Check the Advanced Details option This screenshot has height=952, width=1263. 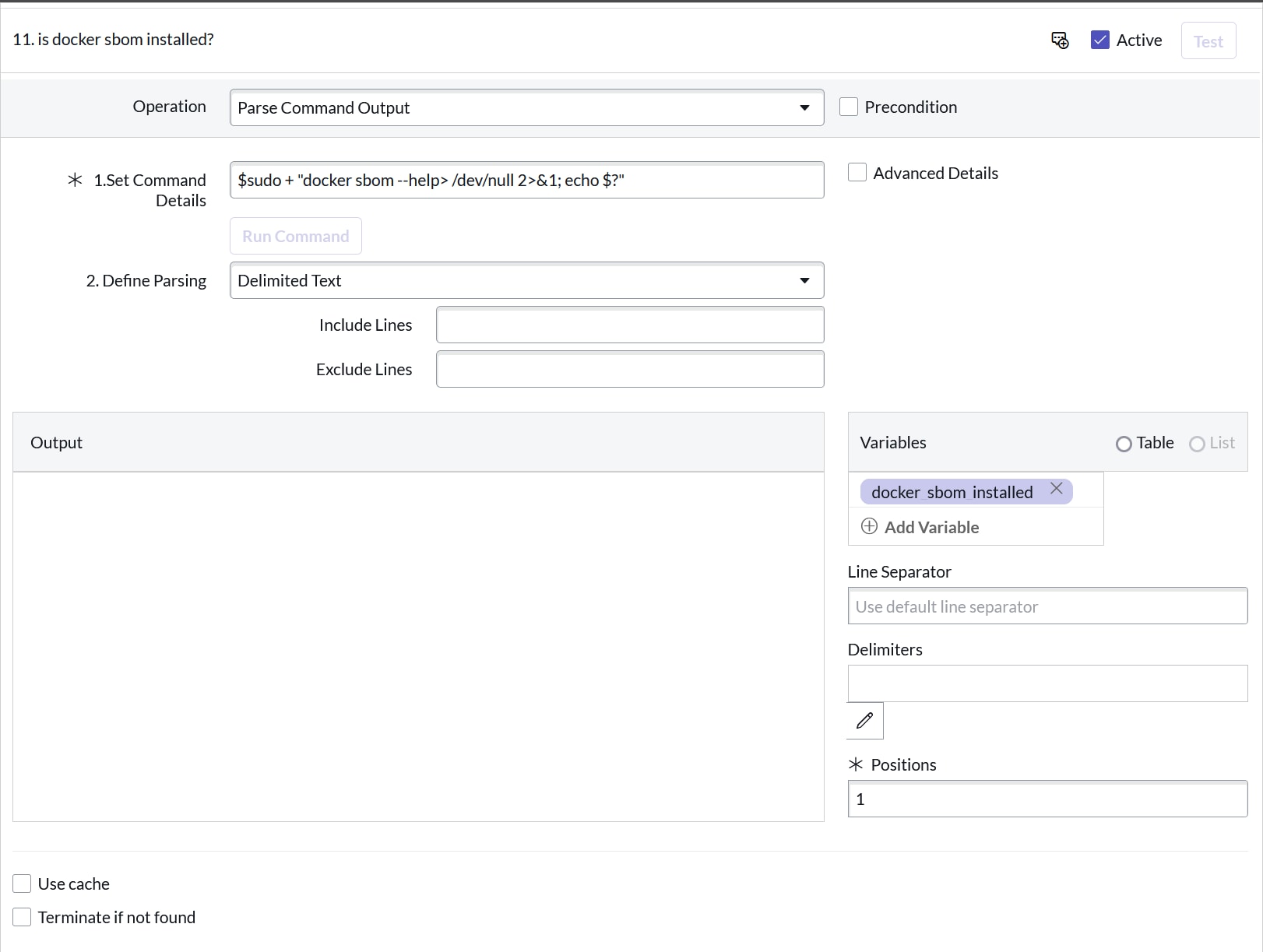click(857, 172)
